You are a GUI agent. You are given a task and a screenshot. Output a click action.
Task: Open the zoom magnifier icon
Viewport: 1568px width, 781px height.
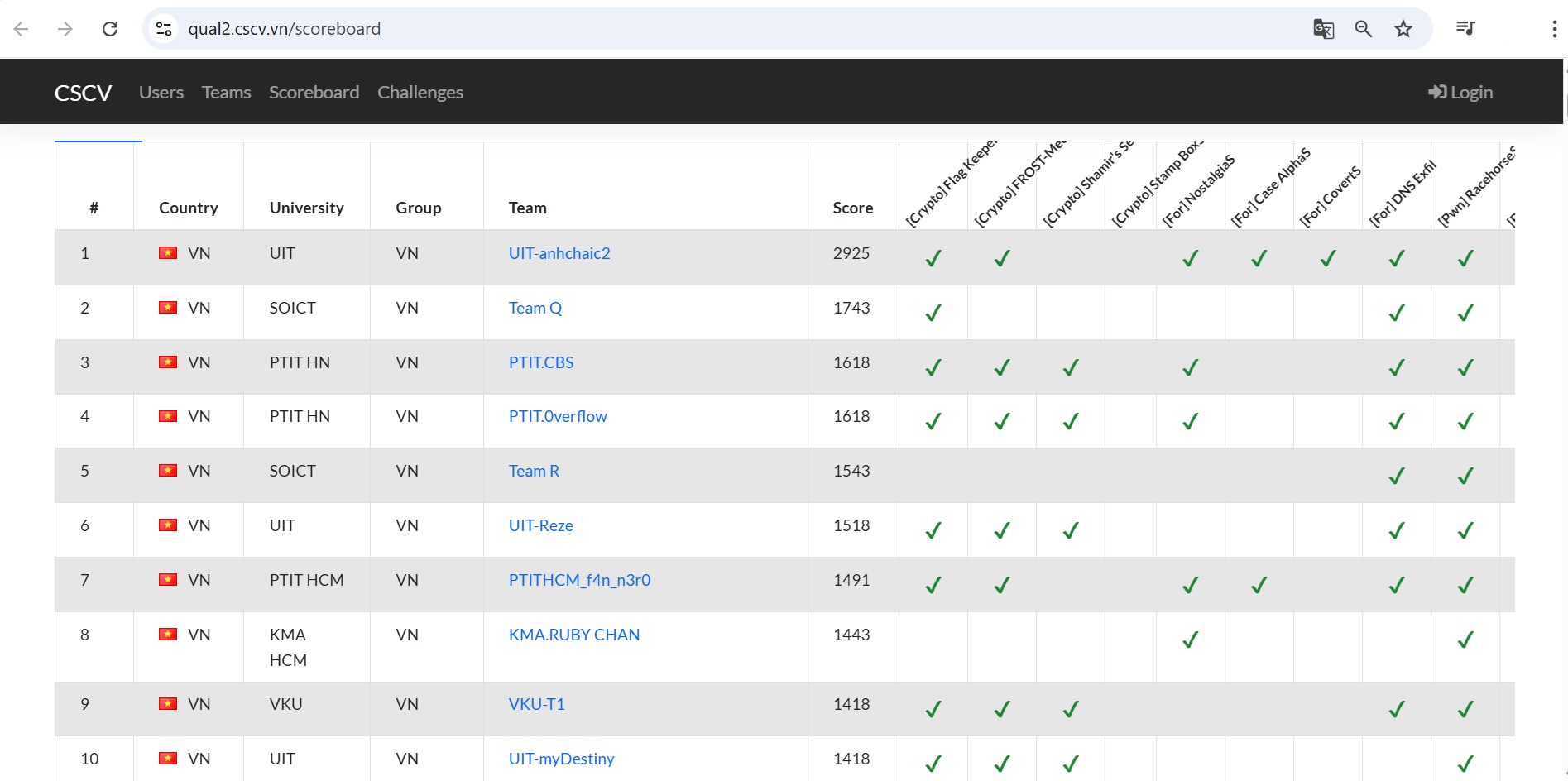(1363, 29)
